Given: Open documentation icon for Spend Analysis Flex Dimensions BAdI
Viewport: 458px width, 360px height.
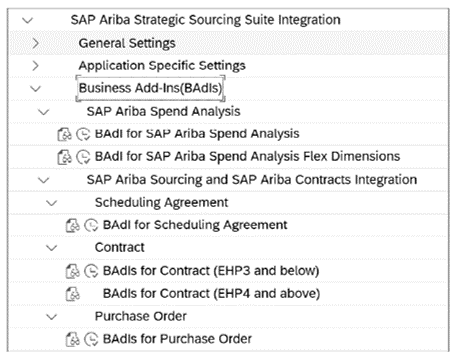Looking at the screenshot, I should [x=64, y=157].
